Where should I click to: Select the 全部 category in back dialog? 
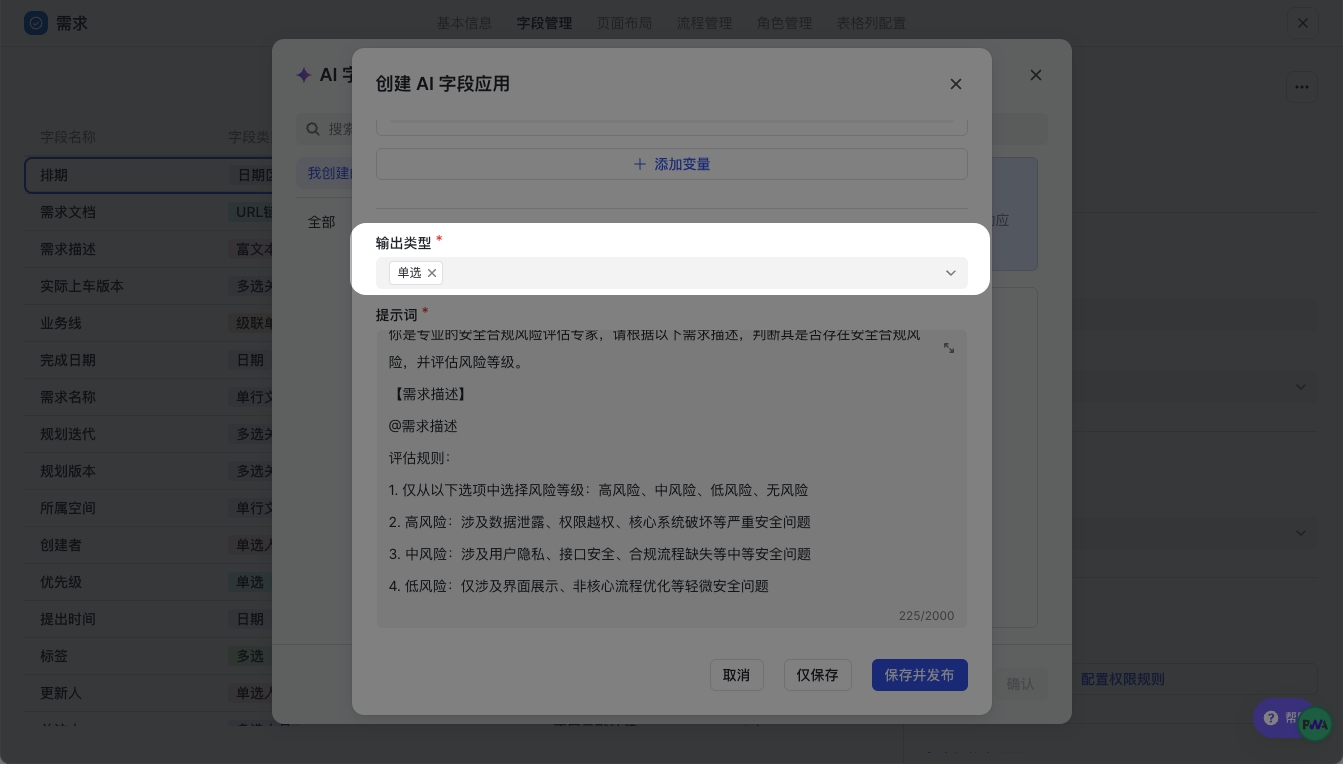click(x=321, y=222)
